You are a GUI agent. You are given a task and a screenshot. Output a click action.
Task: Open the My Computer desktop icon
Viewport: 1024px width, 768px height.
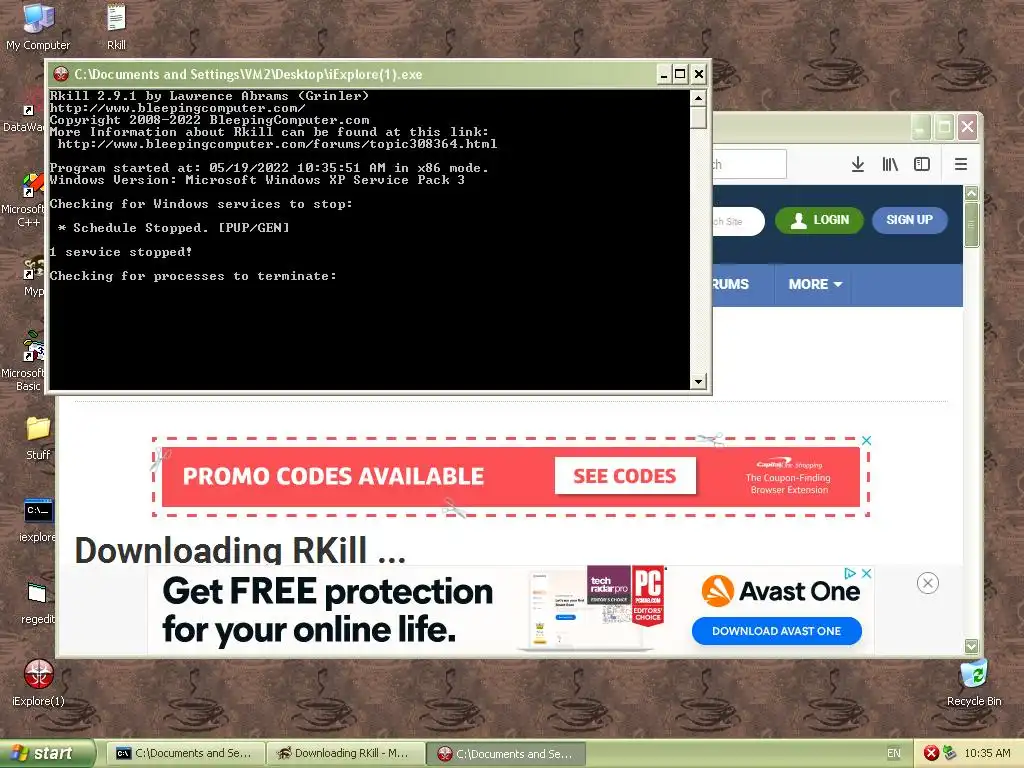(38, 27)
